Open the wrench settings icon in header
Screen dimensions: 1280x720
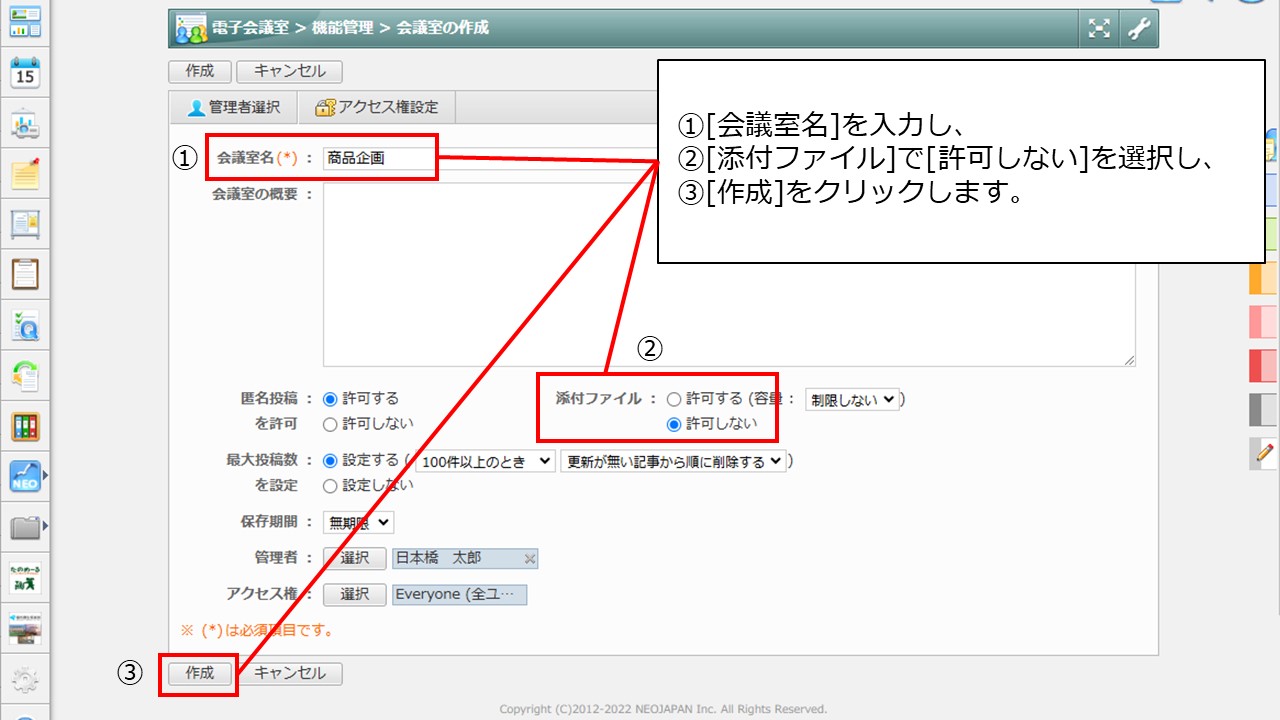pyautogui.click(x=1138, y=29)
